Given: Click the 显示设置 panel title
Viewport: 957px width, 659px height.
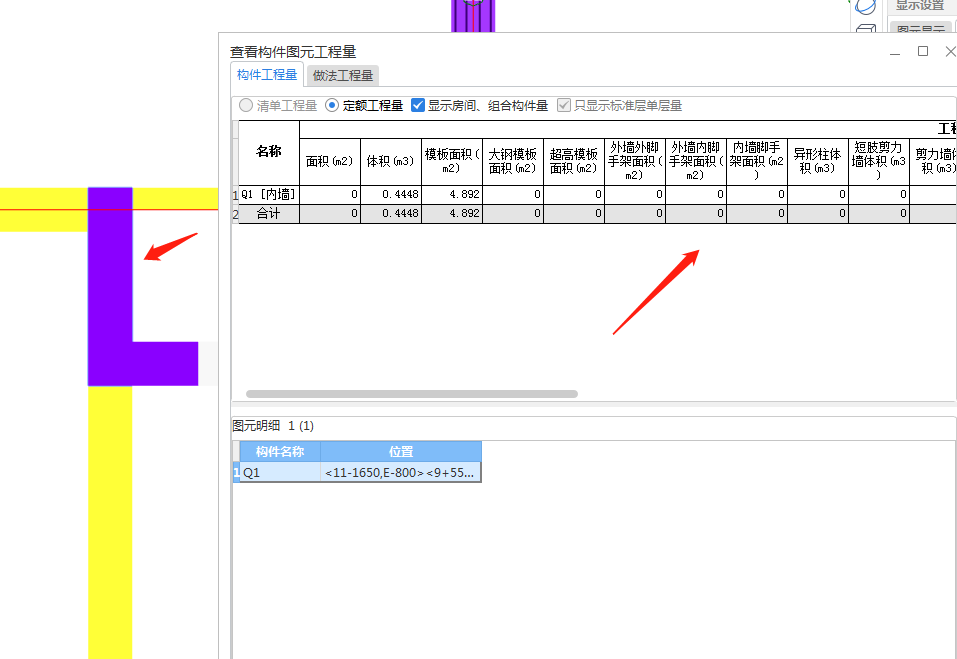Looking at the screenshot, I should point(920,5).
